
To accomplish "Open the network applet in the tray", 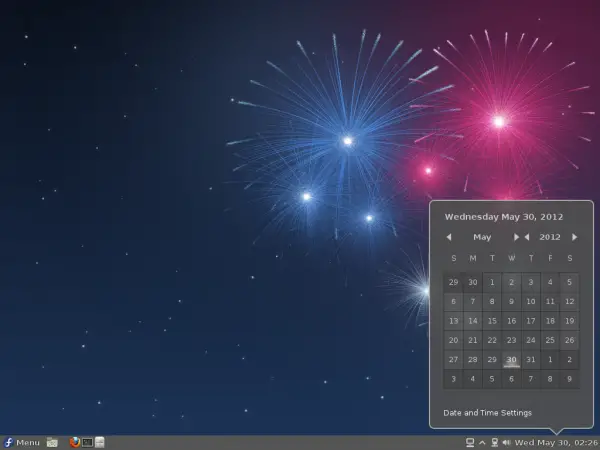I will click(494, 443).
